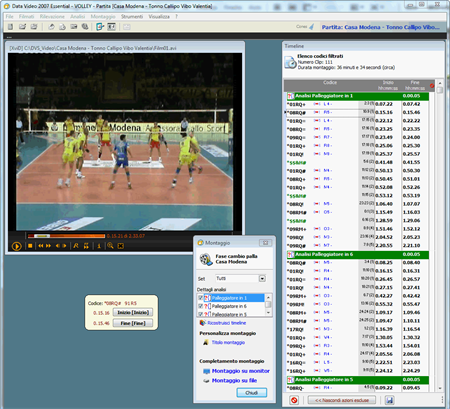The width and height of the screenshot is (450, 409).
Task: Click the film reel Montaggio header icon
Action: 206,259
